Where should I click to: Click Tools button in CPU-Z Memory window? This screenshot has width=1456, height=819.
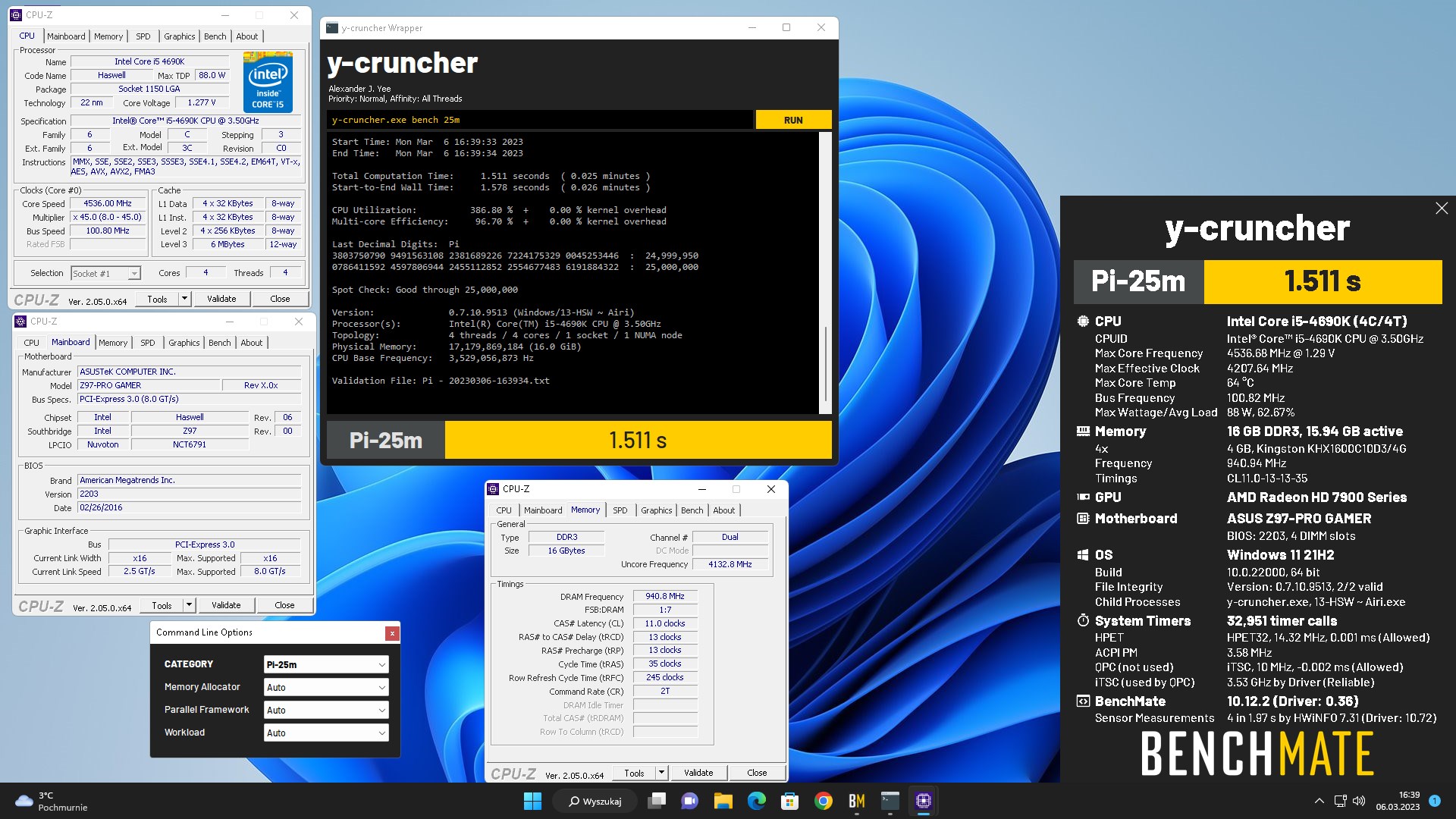[x=634, y=773]
